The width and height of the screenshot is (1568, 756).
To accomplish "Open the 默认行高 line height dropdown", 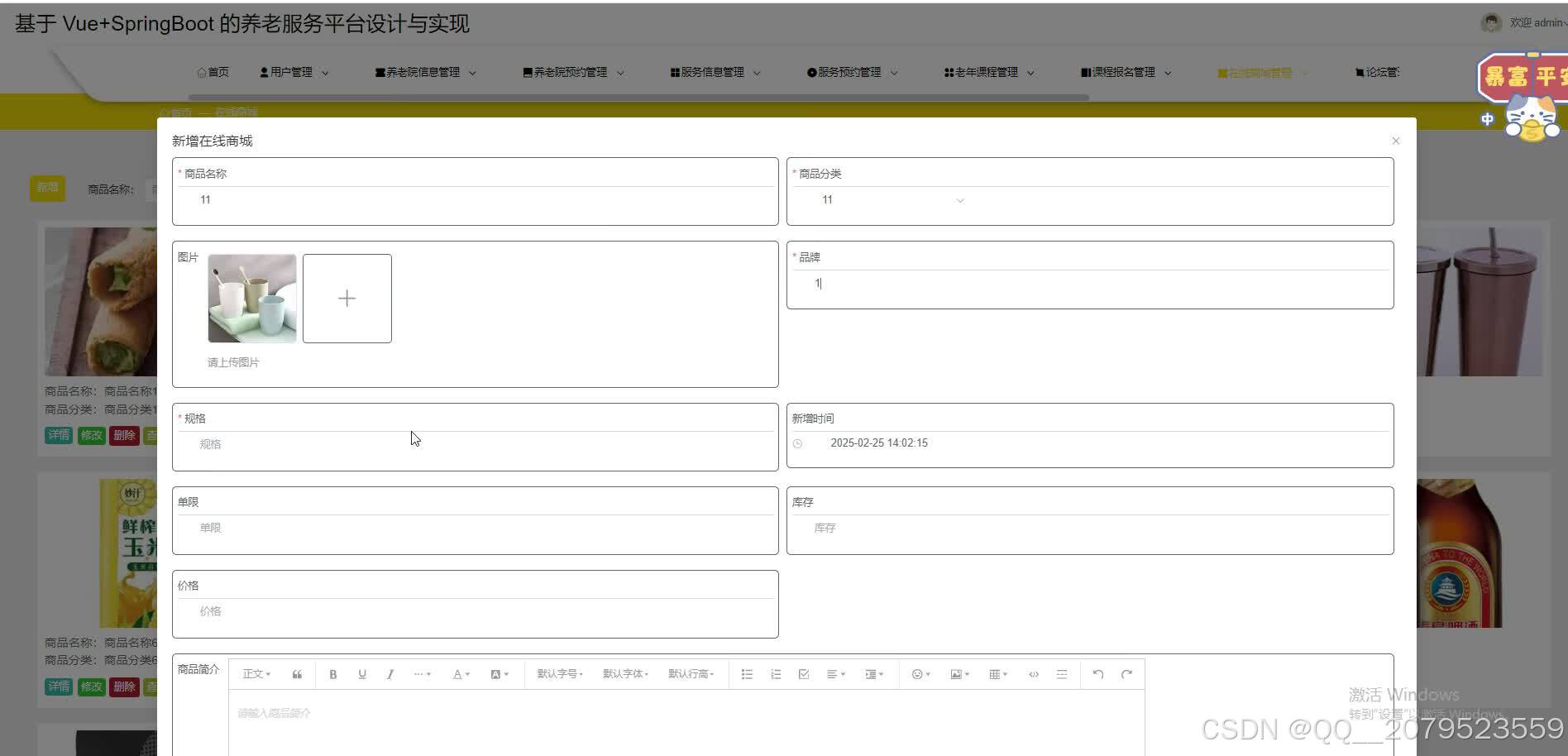I will coord(691,674).
